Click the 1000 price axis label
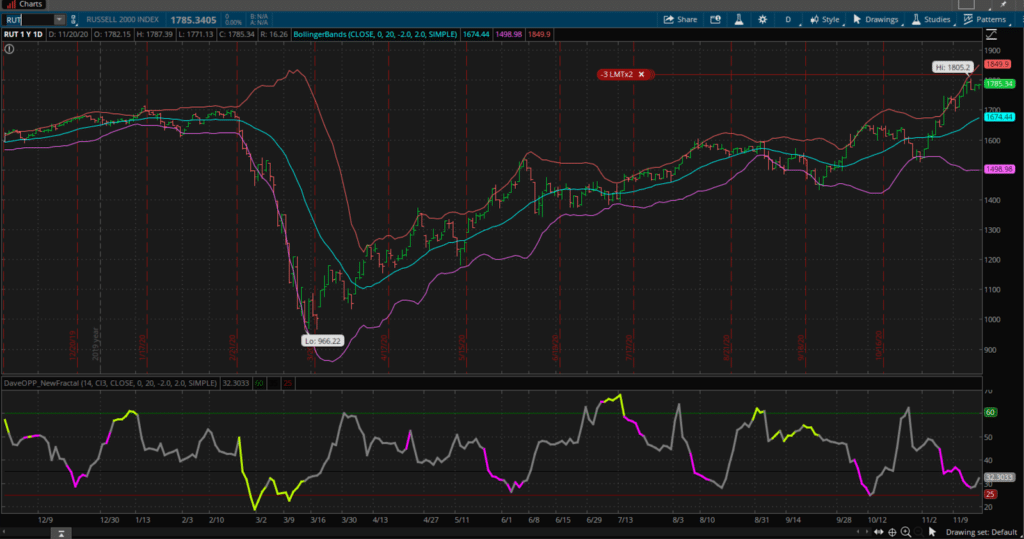The height and width of the screenshot is (539, 1024). click(x=993, y=319)
